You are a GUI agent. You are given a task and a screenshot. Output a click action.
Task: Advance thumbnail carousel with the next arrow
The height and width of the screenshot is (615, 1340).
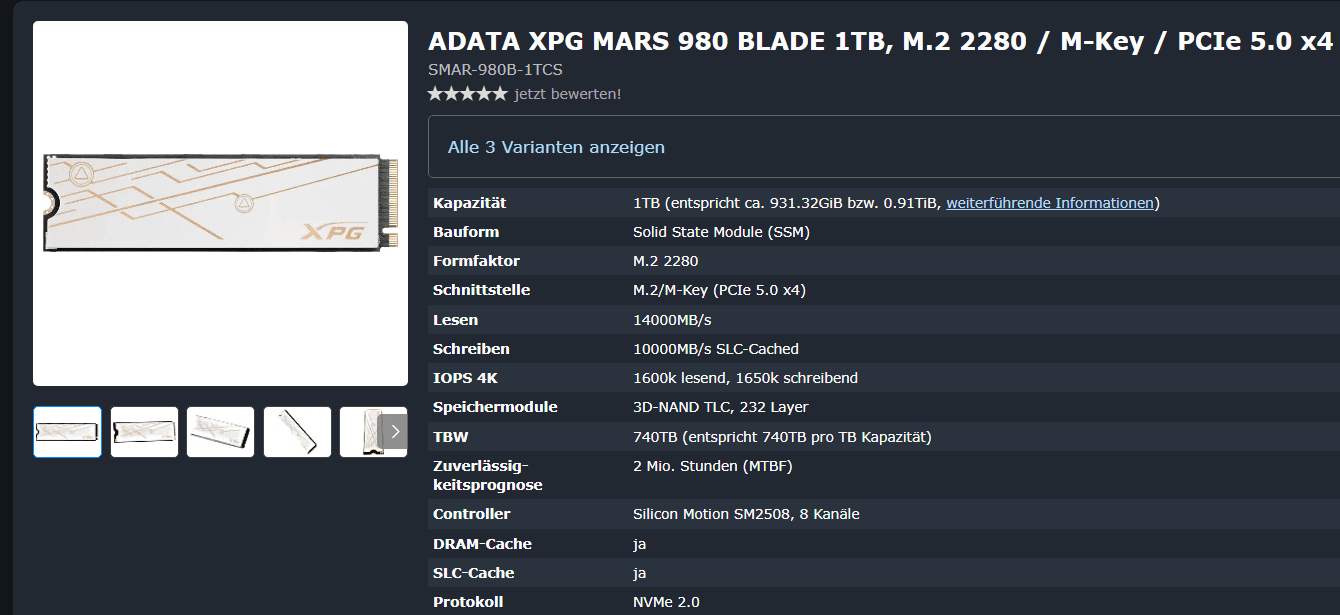[x=395, y=432]
